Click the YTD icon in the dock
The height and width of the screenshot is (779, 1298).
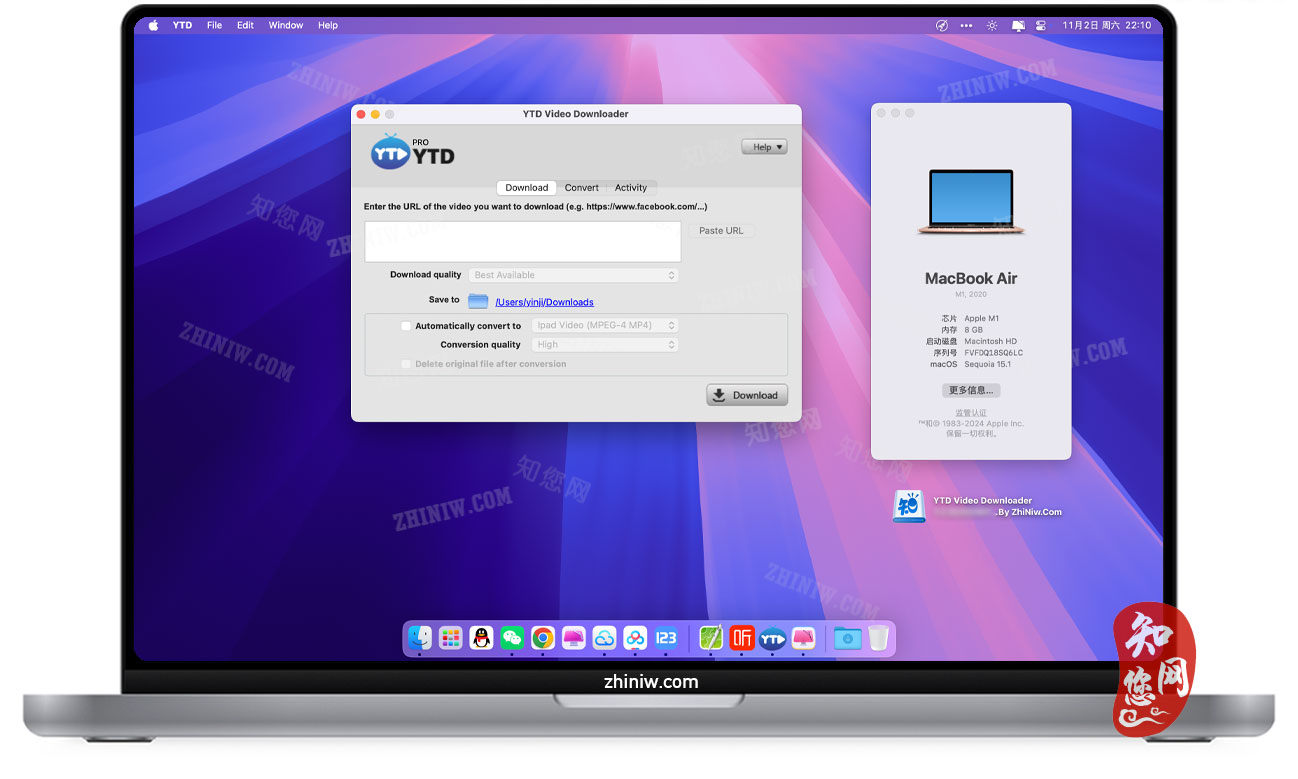point(772,638)
